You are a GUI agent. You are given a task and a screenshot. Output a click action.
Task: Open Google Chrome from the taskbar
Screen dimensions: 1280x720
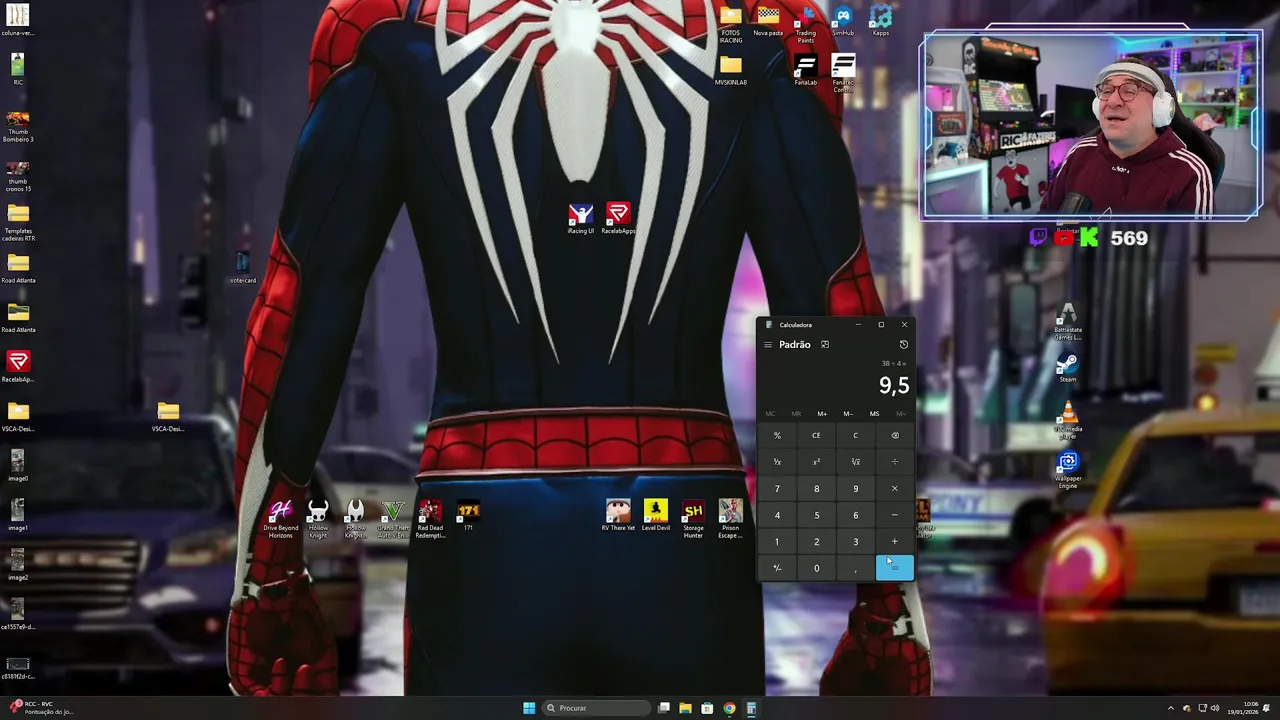coord(729,708)
